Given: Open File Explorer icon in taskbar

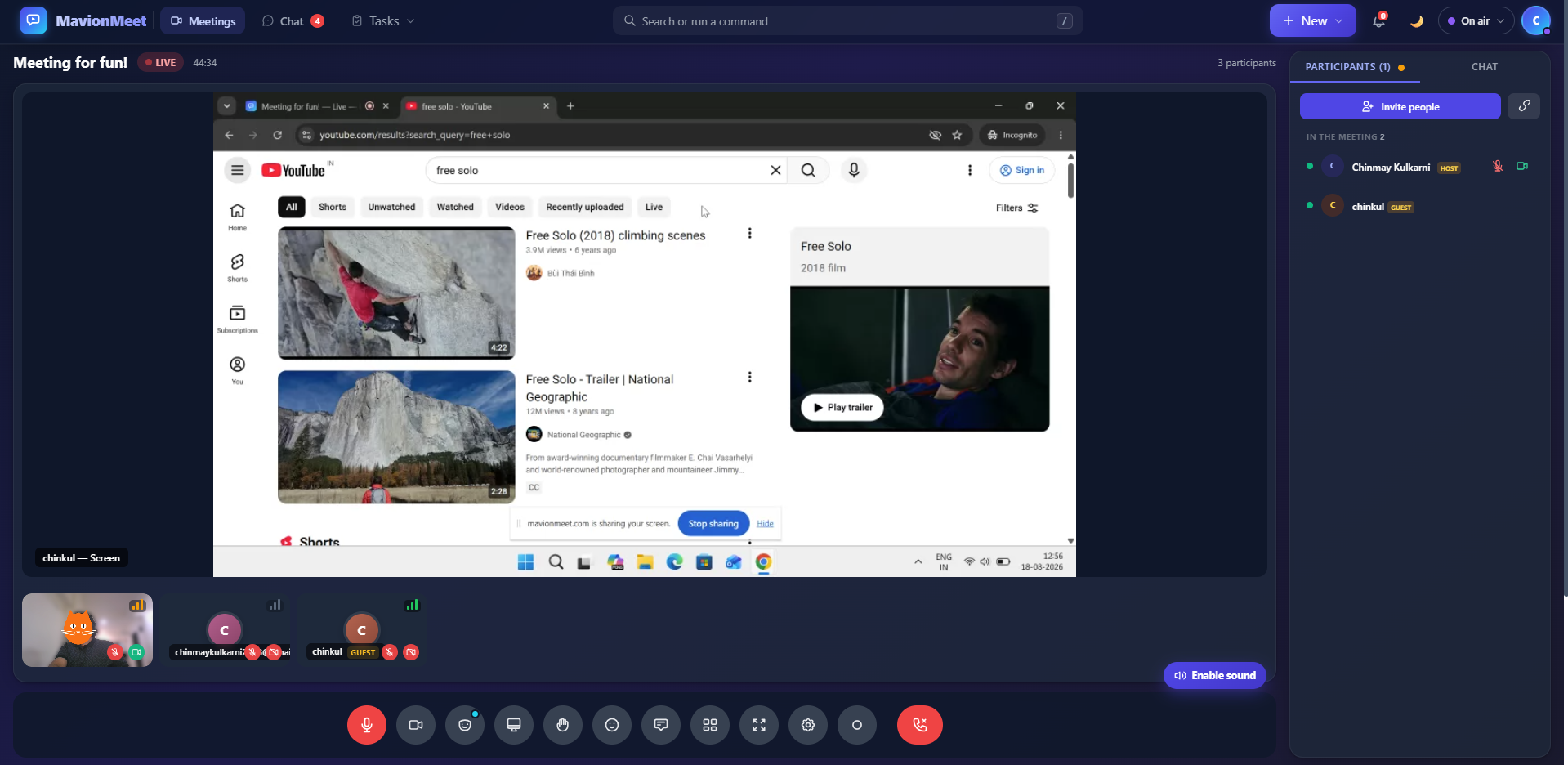Looking at the screenshot, I should tap(646, 562).
